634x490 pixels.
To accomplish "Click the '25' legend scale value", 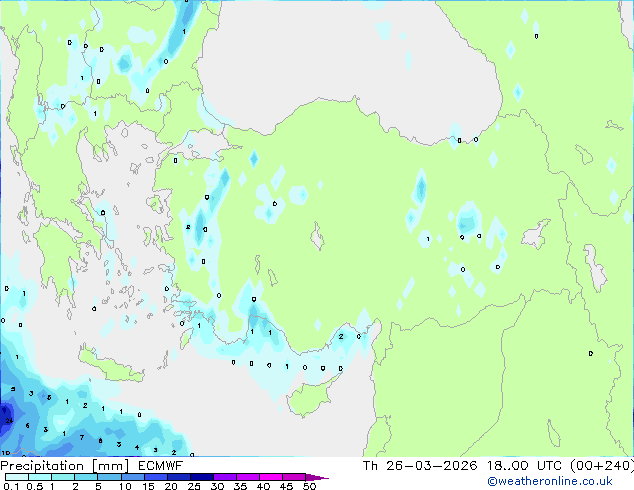I will 194,486.
